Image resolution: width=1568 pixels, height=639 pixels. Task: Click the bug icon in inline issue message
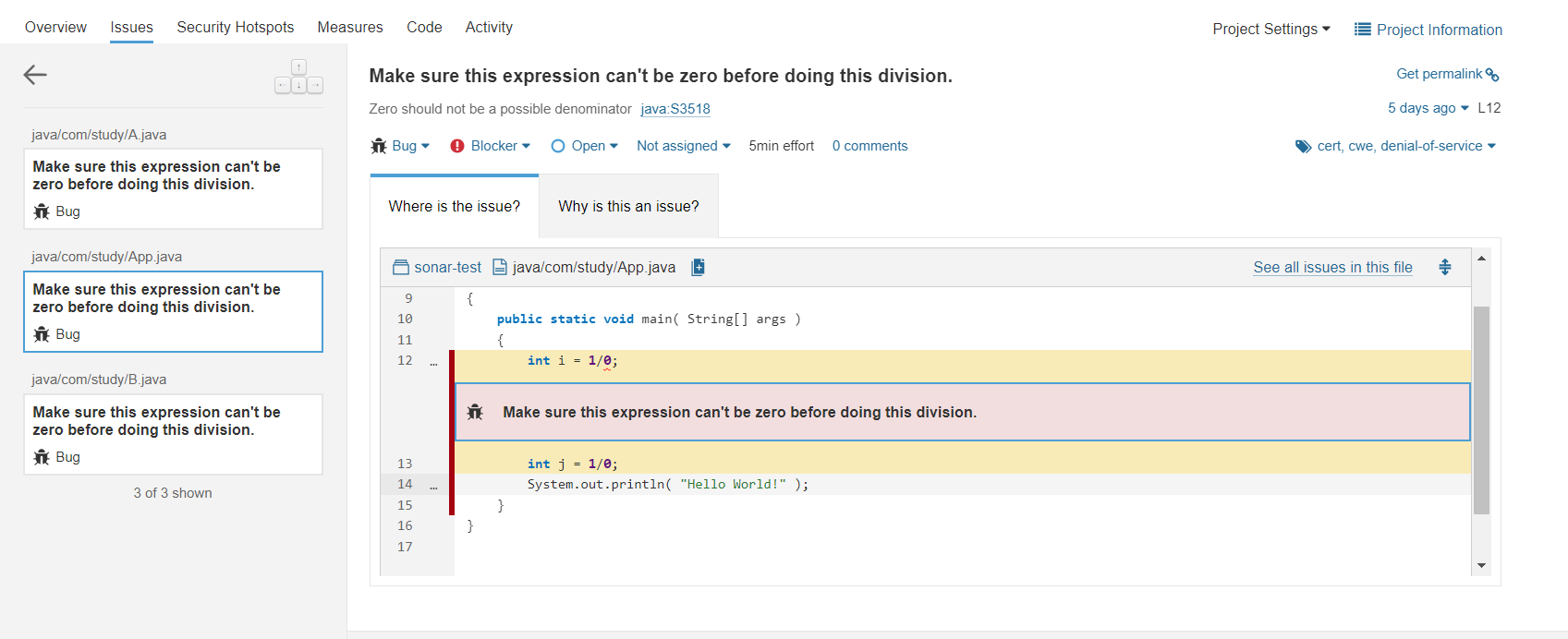(475, 412)
